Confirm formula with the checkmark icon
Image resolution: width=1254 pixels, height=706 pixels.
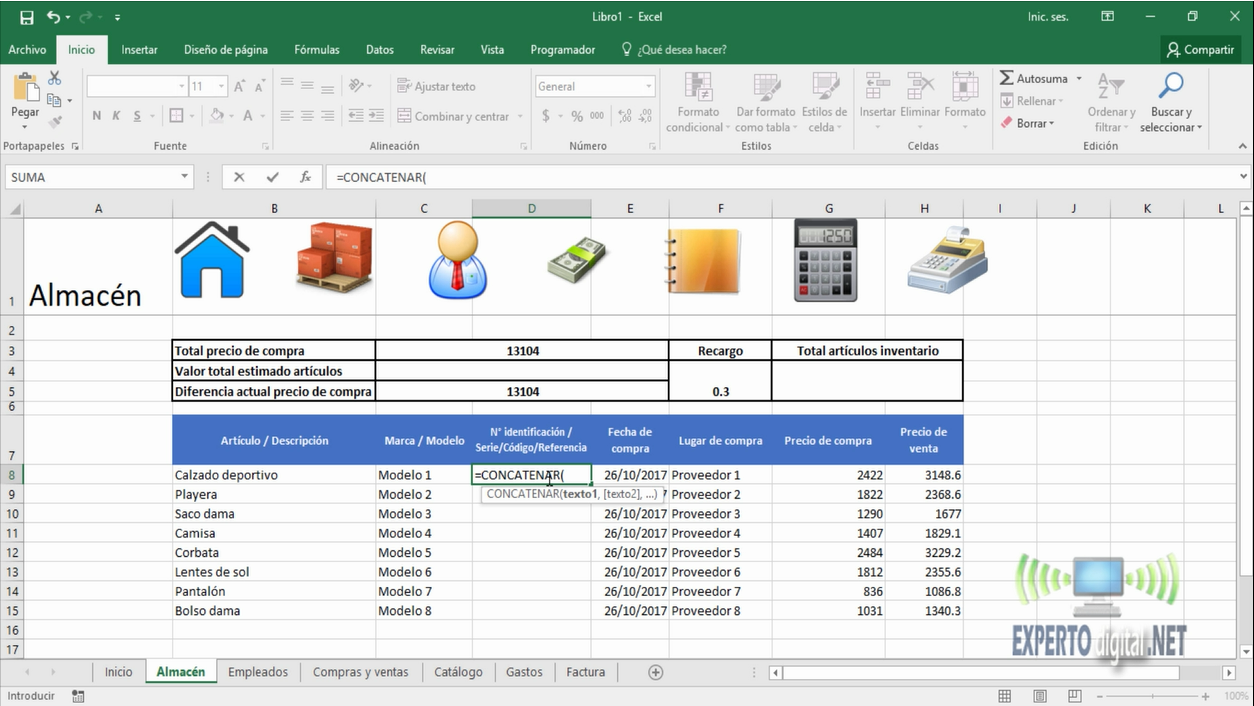coord(272,177)
